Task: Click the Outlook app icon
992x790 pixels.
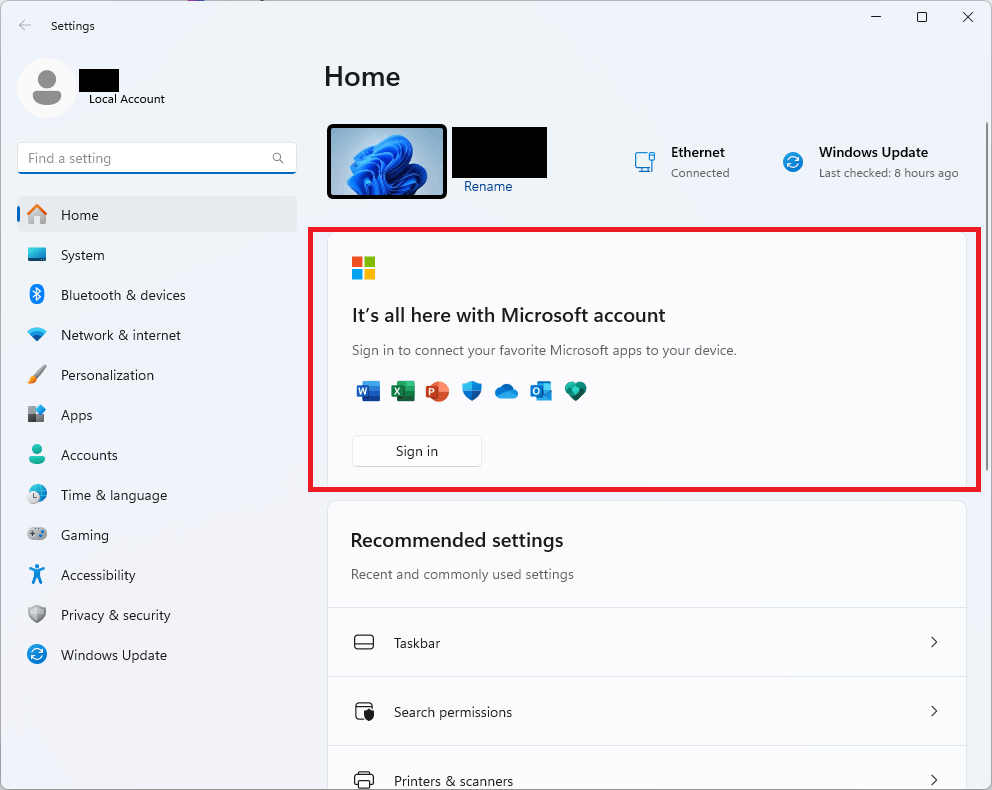Action: point(541,392)
